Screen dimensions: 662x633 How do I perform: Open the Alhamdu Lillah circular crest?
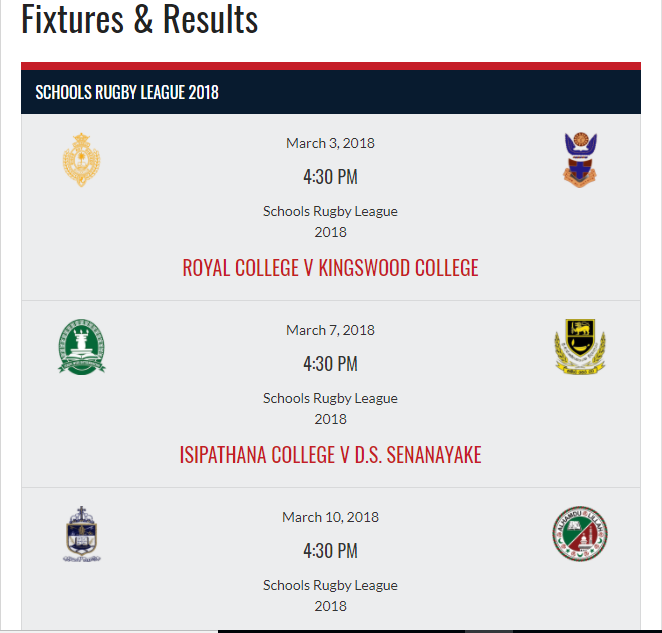click(x=580, y=534)
